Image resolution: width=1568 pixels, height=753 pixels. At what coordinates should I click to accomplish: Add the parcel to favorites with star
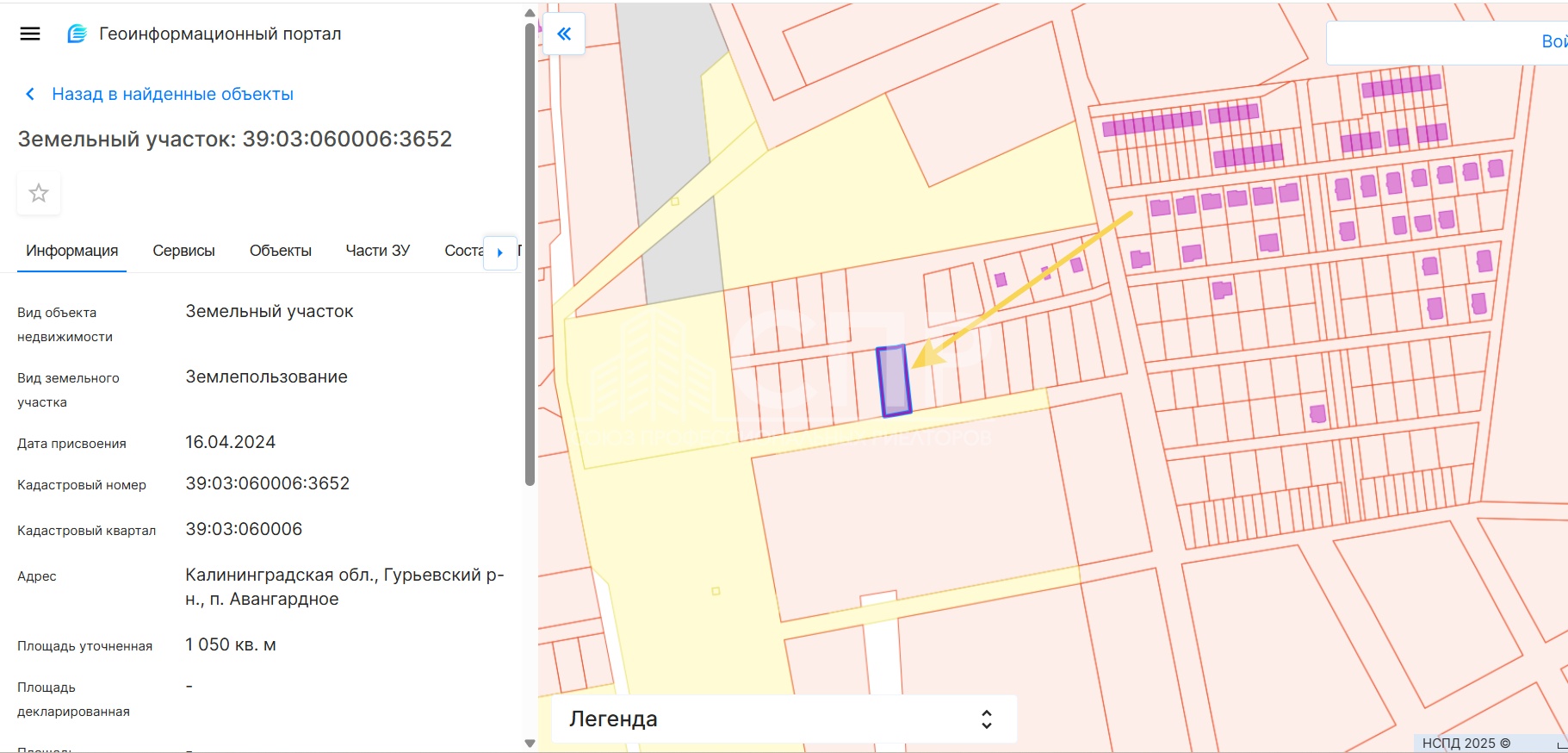click(x=39, y=193)
